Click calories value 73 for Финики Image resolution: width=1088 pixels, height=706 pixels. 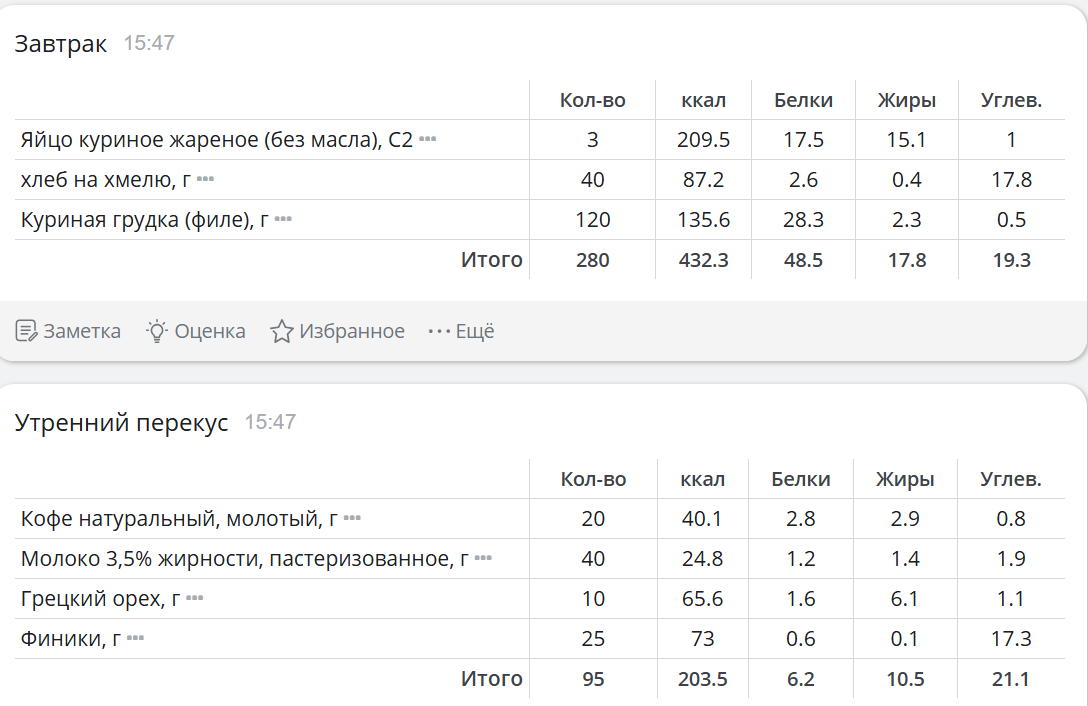click(x=702, y=639)
